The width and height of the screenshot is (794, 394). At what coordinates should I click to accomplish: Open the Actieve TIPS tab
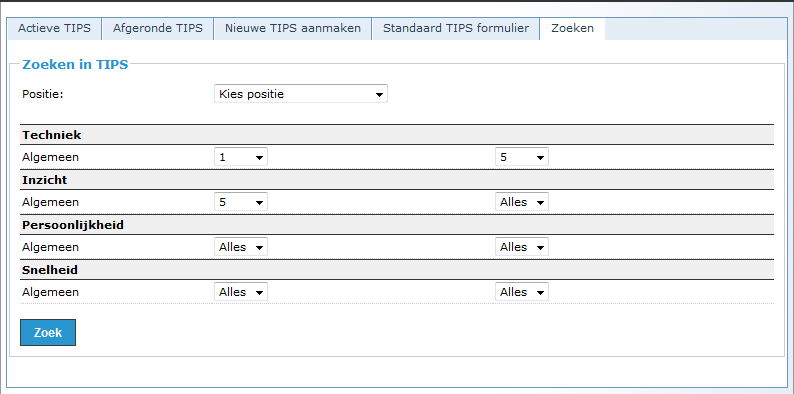click(x=55, y=28)
